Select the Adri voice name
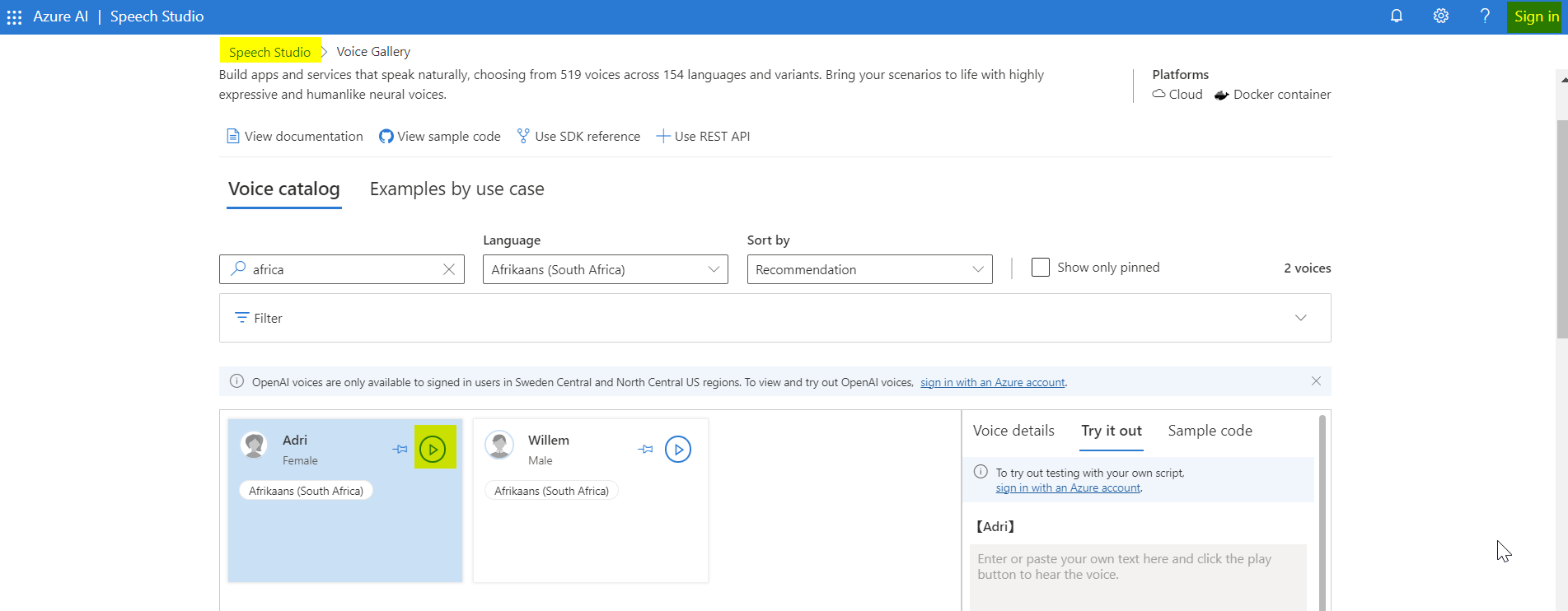The height and width of the screenshot is (611, 1568). pyautogui.click(x=295, y=441)
